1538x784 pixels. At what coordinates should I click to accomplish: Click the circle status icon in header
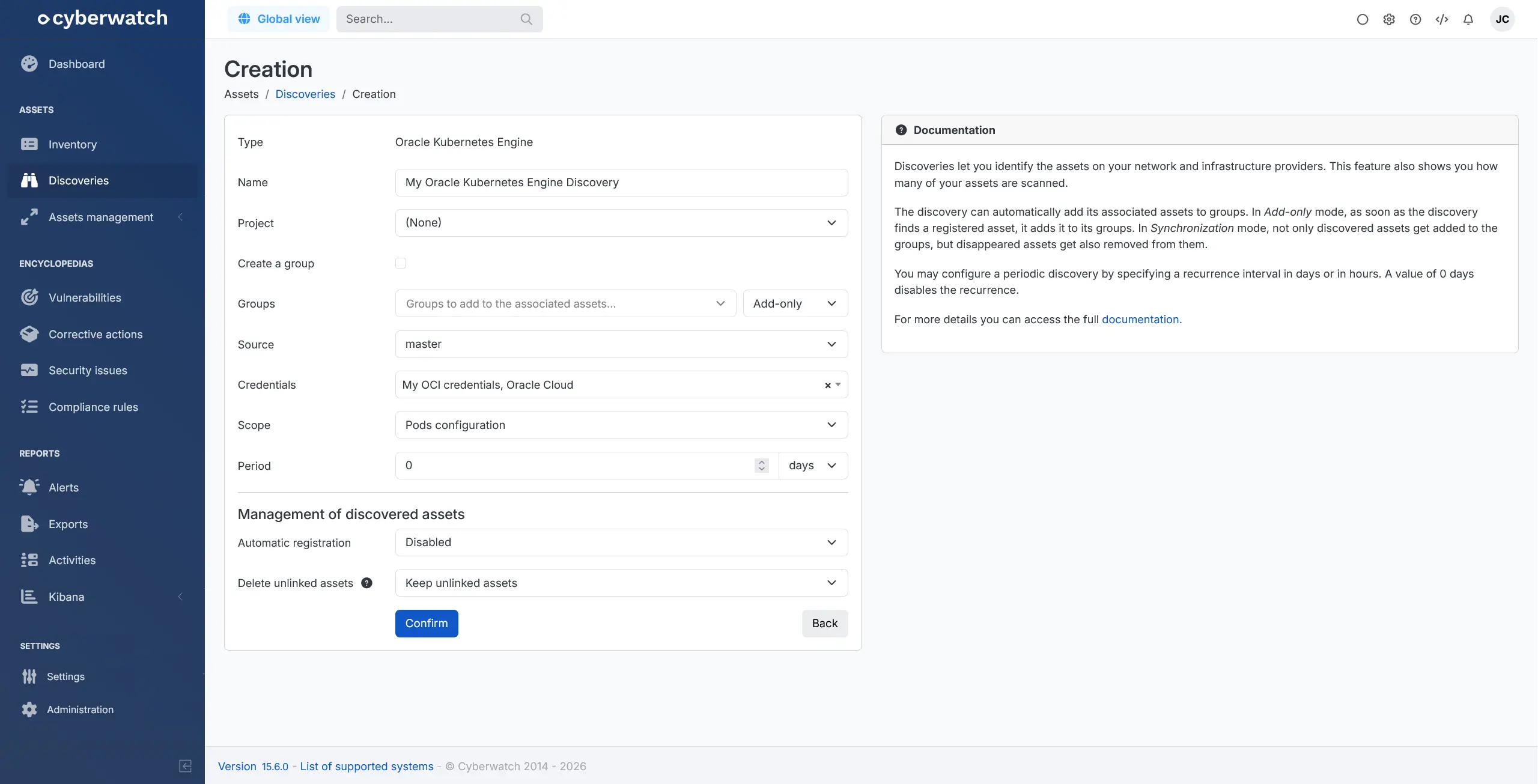tap(1362, 19)
